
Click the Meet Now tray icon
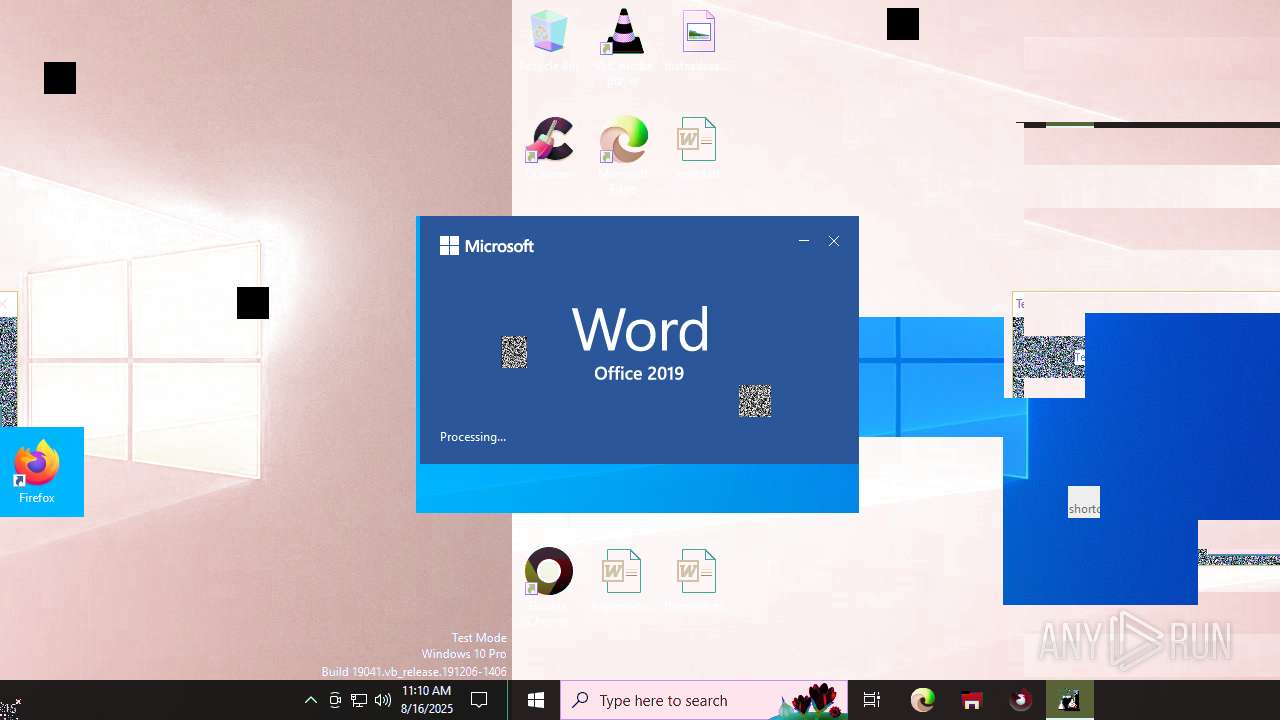click(335, 700)
